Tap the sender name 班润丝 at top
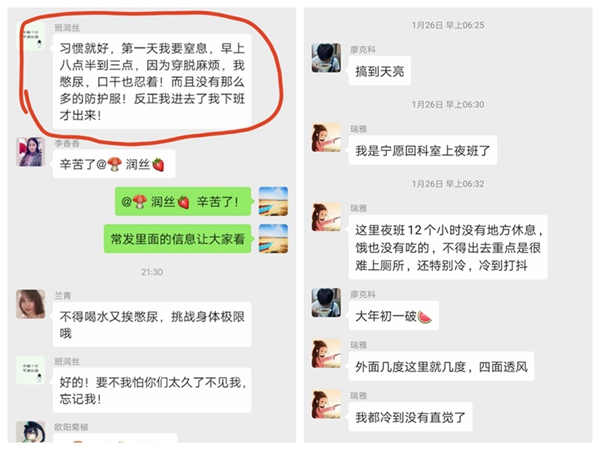This screenshot has width=600, height=450. coord(67,28)
